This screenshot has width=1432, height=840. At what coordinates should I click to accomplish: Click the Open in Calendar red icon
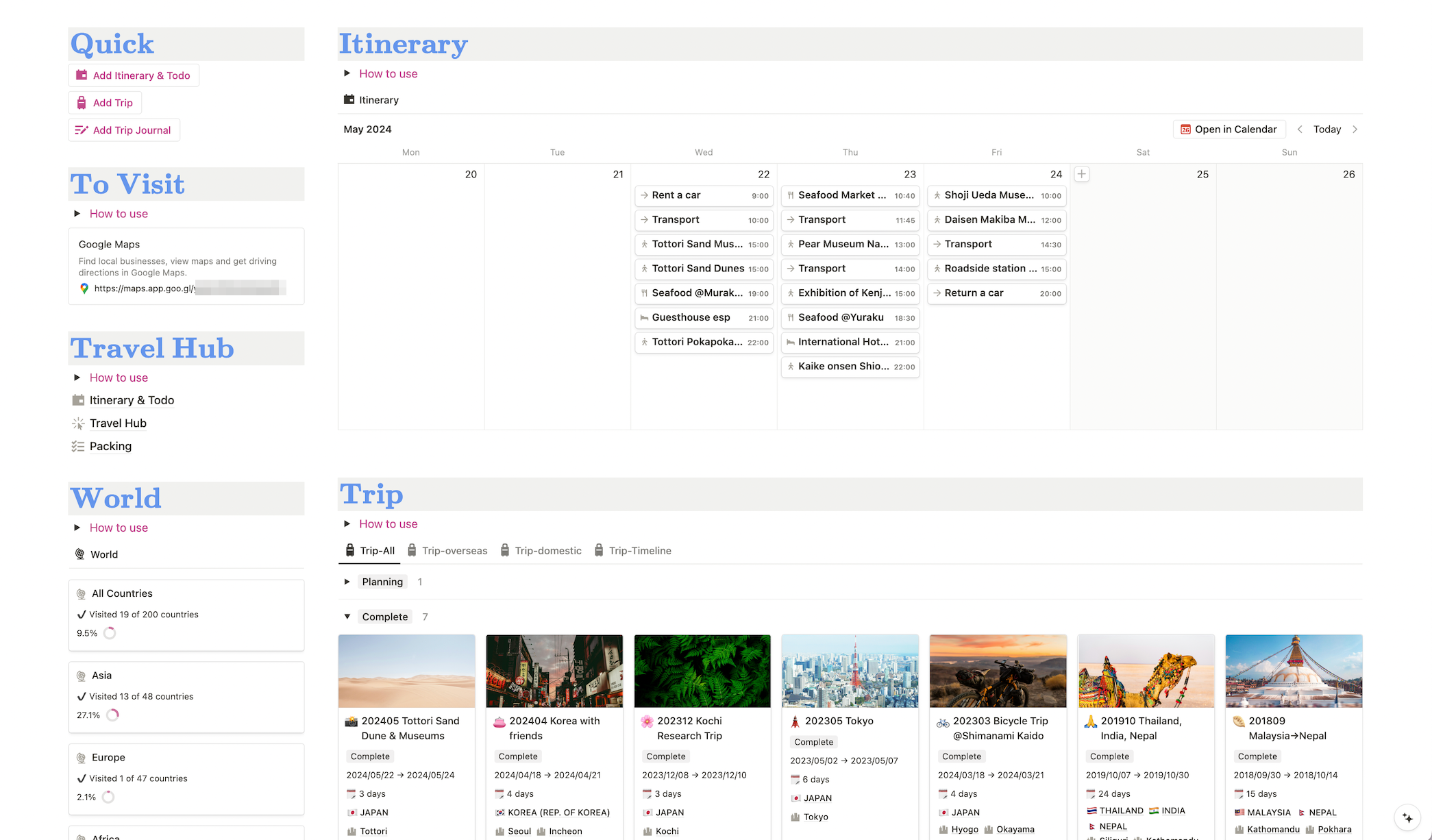click(1185, 129)
